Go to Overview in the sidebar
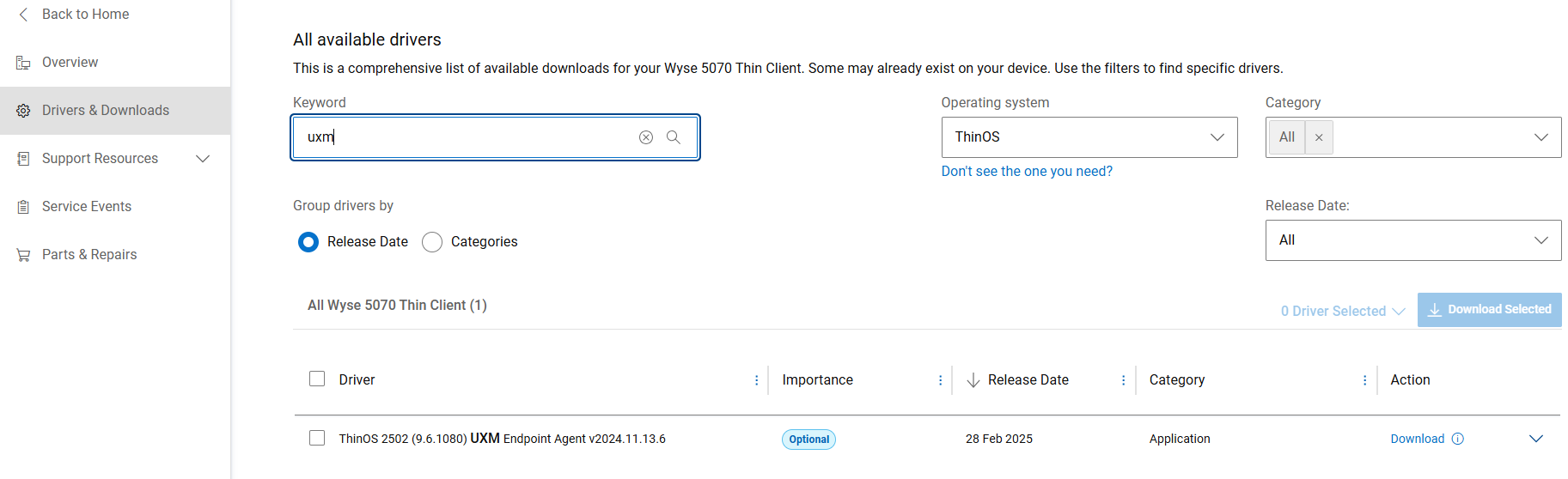 (x=70, y=62)
